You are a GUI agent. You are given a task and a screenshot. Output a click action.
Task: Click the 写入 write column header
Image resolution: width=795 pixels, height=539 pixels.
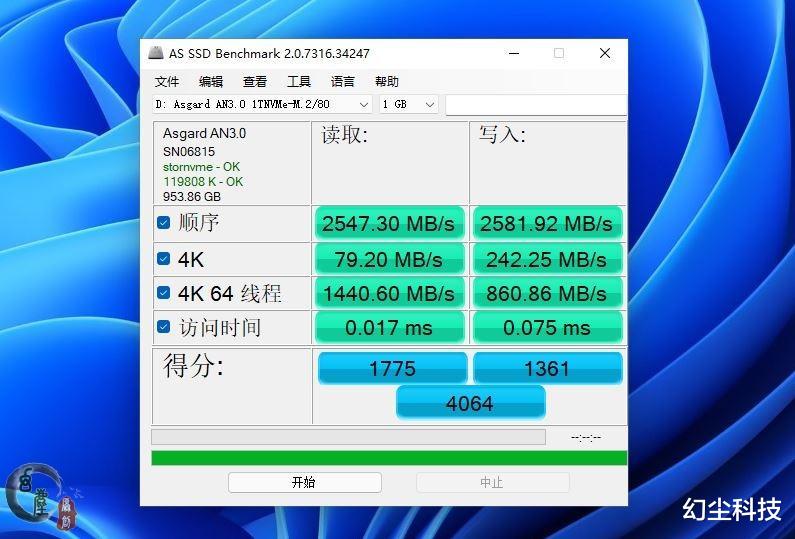(x=502, y=135)
